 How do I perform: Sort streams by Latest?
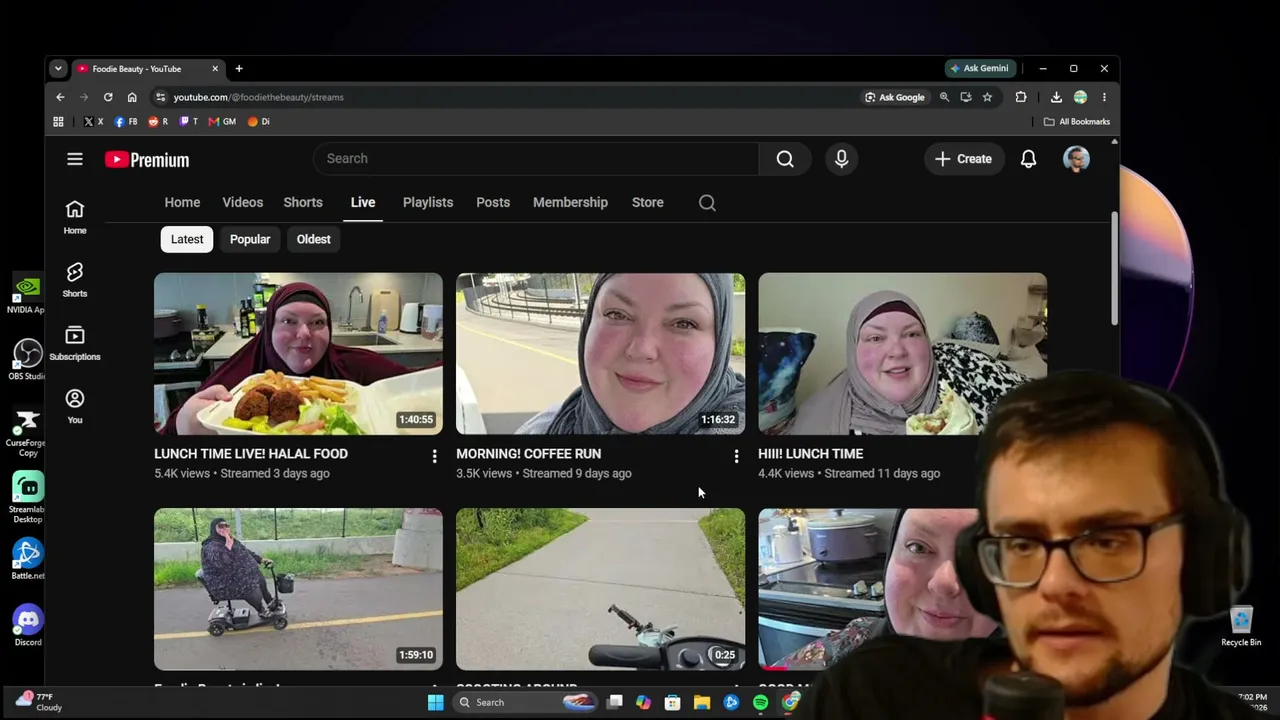(187, 240)
